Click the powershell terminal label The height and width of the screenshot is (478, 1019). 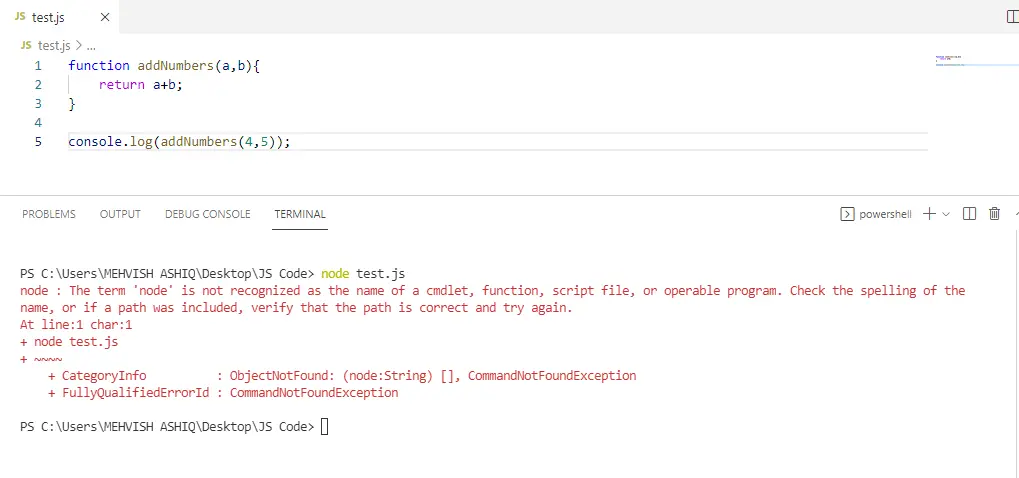coord(885,214)
